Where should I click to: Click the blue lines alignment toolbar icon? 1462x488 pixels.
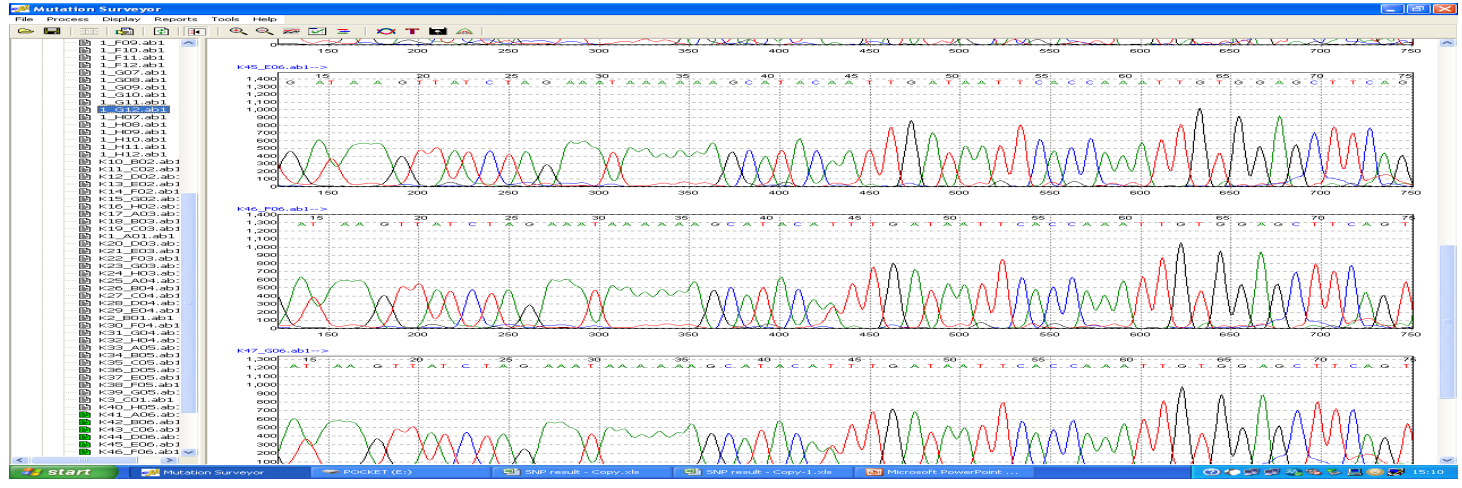coord(343,31)
